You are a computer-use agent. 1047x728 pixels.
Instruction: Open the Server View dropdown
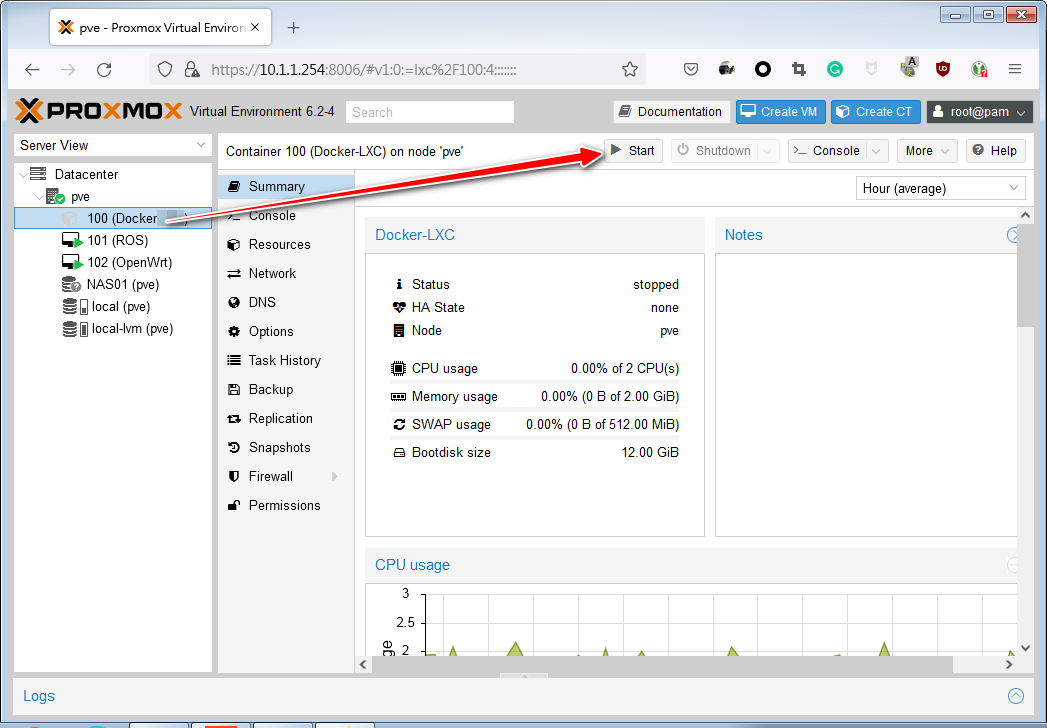click(113, 146)
